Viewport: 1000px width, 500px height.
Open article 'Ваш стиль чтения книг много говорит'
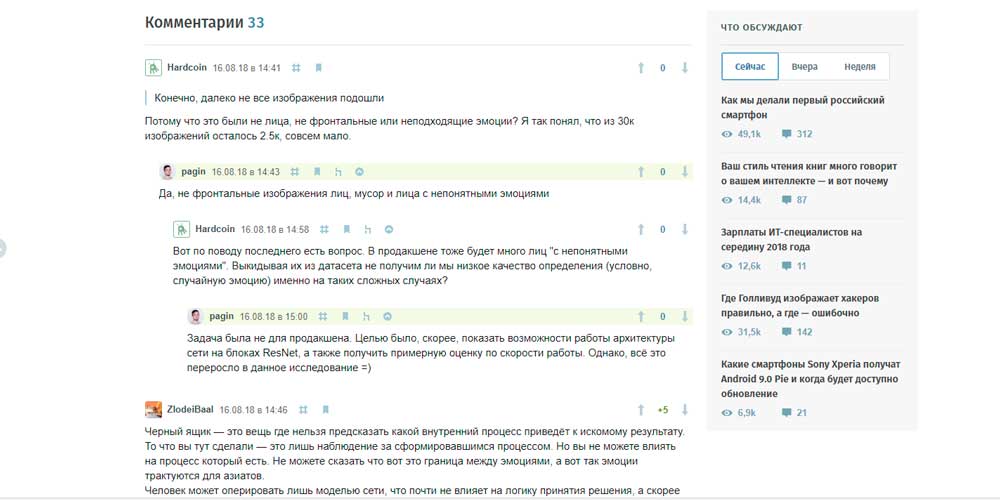point(809,173)
